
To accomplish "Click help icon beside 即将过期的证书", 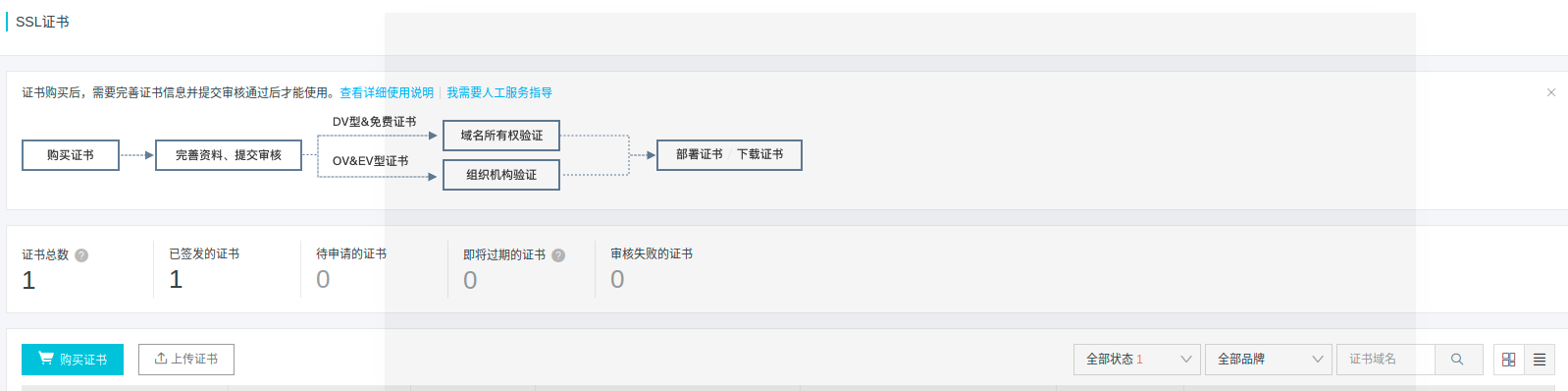I will pos(558,255).
